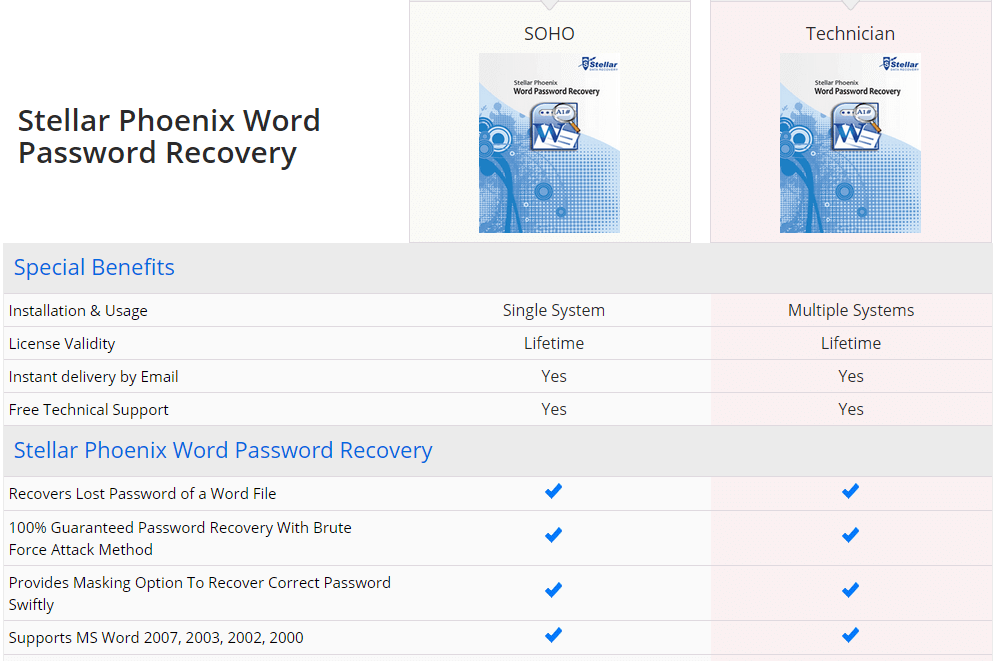Click the blue Stellar Phoenix Word Password Recovery section heading
Viewport: 994px width, 661px height.
(223, 451)
